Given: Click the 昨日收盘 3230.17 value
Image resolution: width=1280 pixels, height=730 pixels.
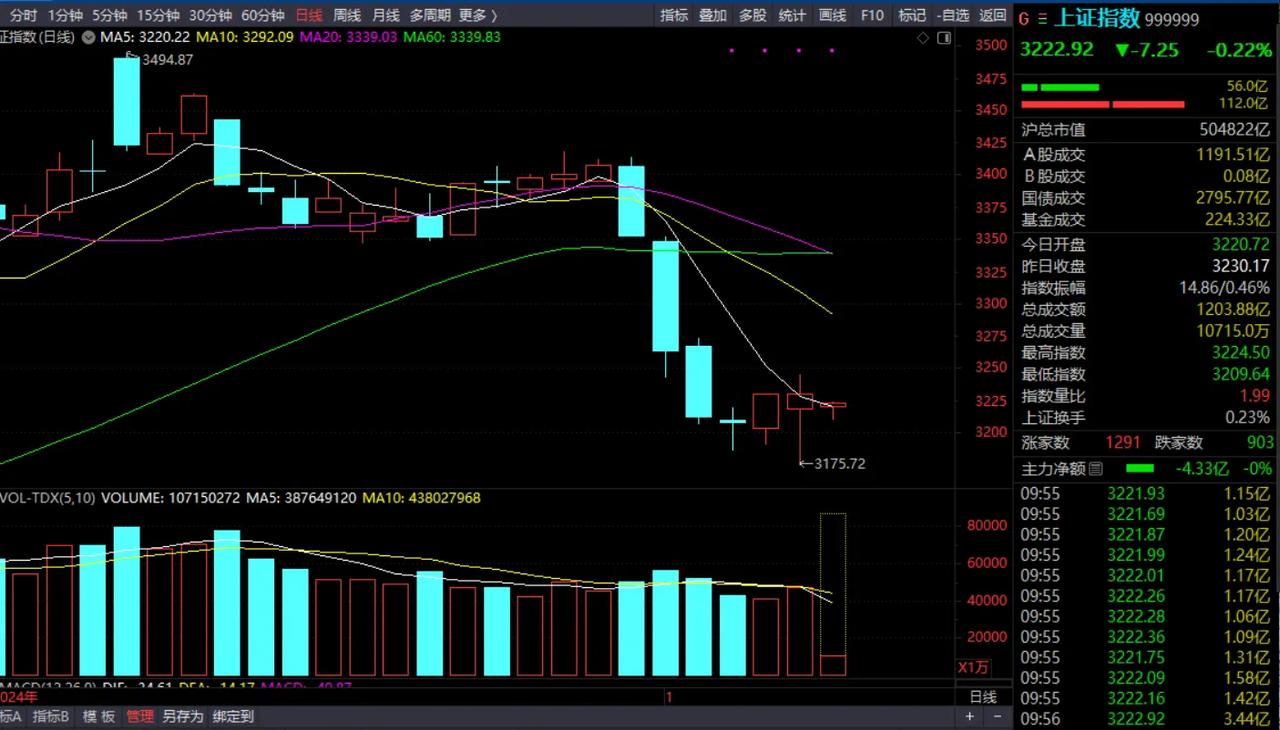Looking at the screenshot, I should pos(1241,266).
